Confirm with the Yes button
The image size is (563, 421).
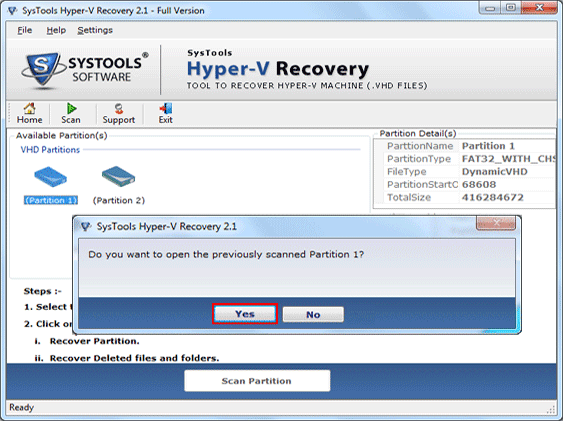click(245, 314)
